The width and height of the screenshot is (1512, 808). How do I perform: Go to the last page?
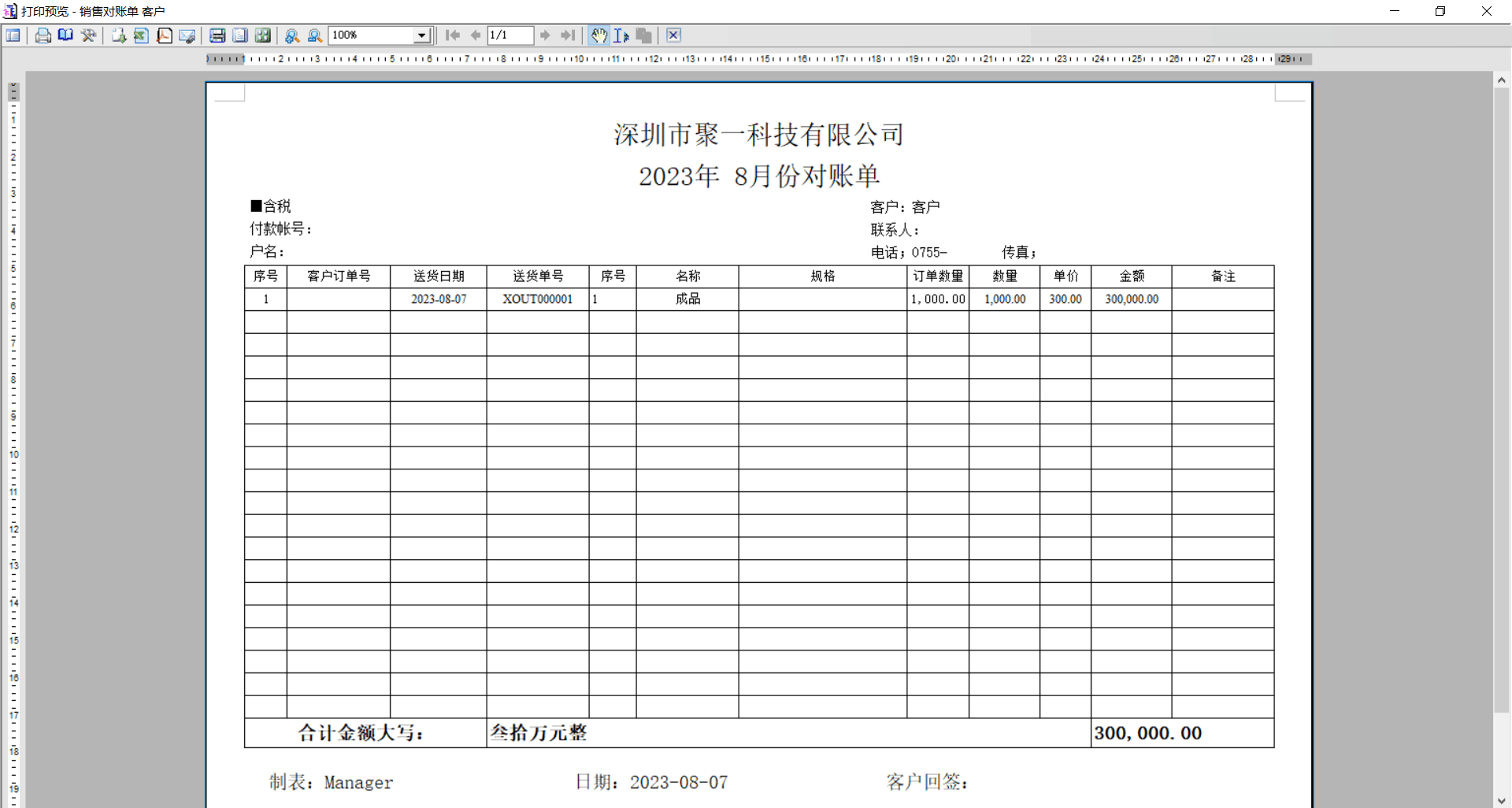[568, 35]
